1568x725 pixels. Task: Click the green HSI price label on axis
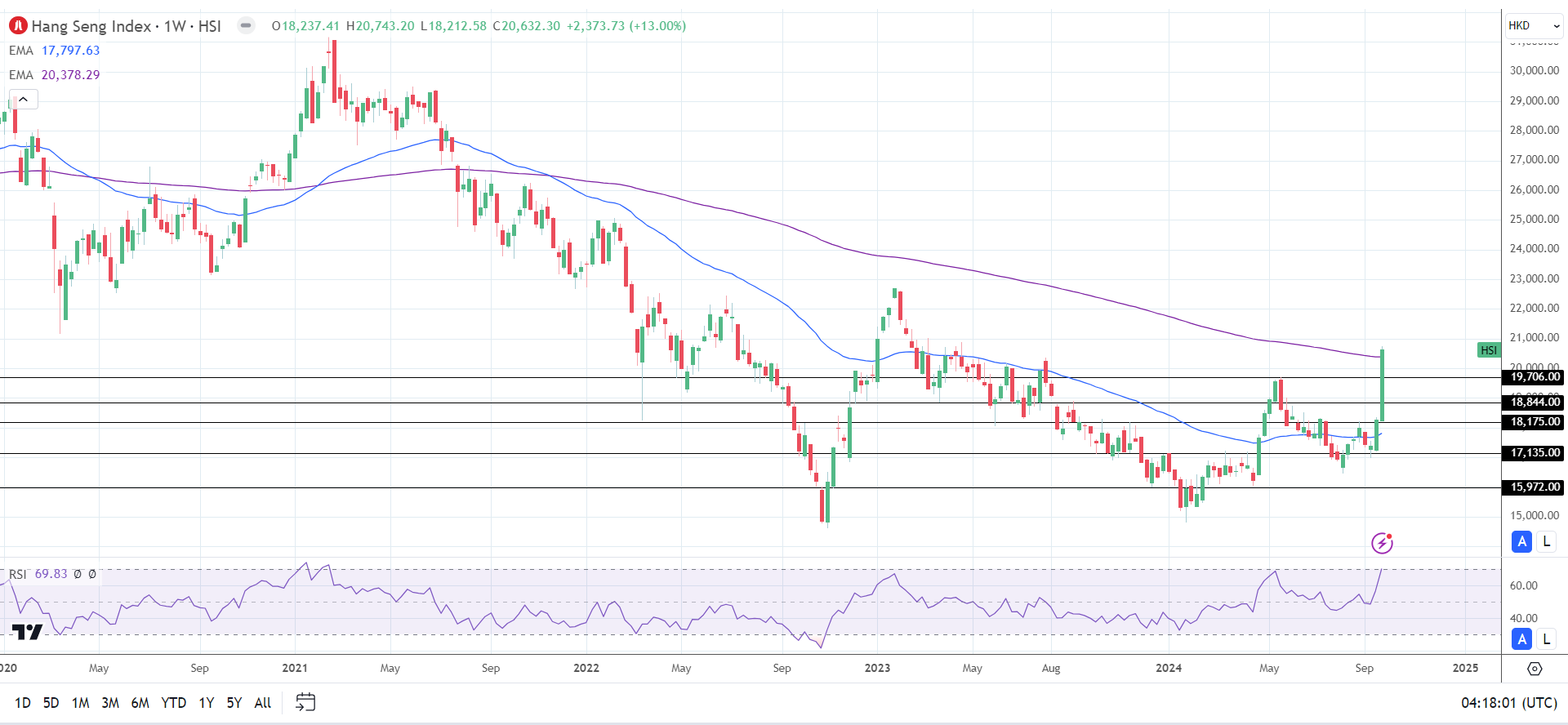point(1489,350)
